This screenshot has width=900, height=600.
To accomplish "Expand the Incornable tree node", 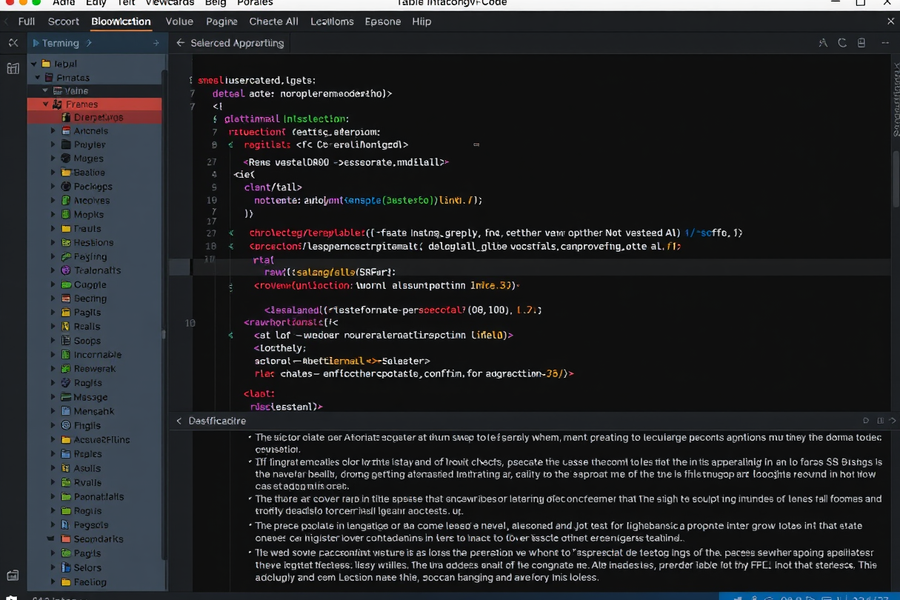I will click(53, 355).
